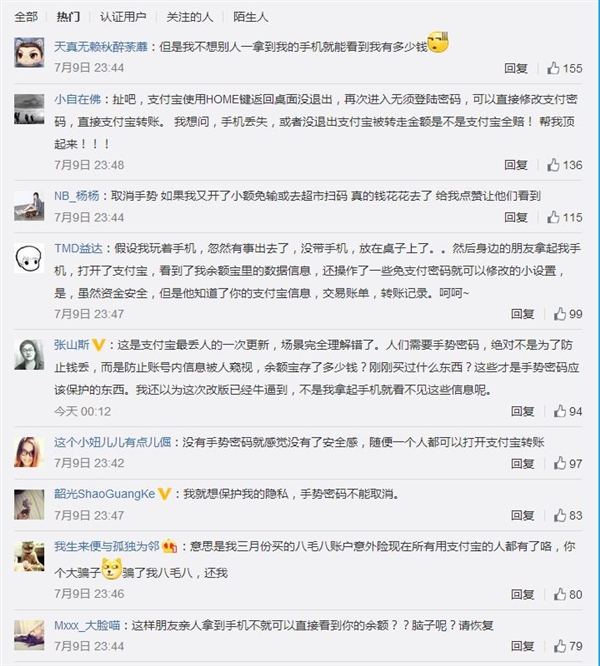Image resolution: width=600 pixels, height=666 pixels.
Task: Like 张山斯's comment with 94 likes
Action: tap(556, 411)
